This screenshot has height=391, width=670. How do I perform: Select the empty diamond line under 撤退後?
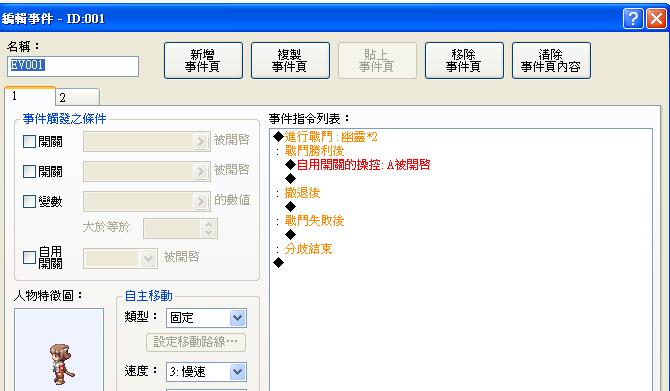click(291, 207)
